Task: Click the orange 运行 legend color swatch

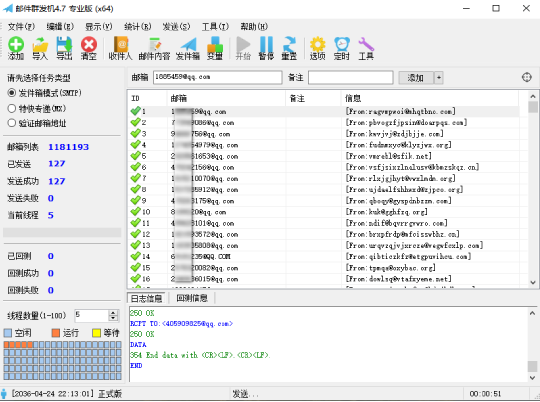Action: coord(56,333)
